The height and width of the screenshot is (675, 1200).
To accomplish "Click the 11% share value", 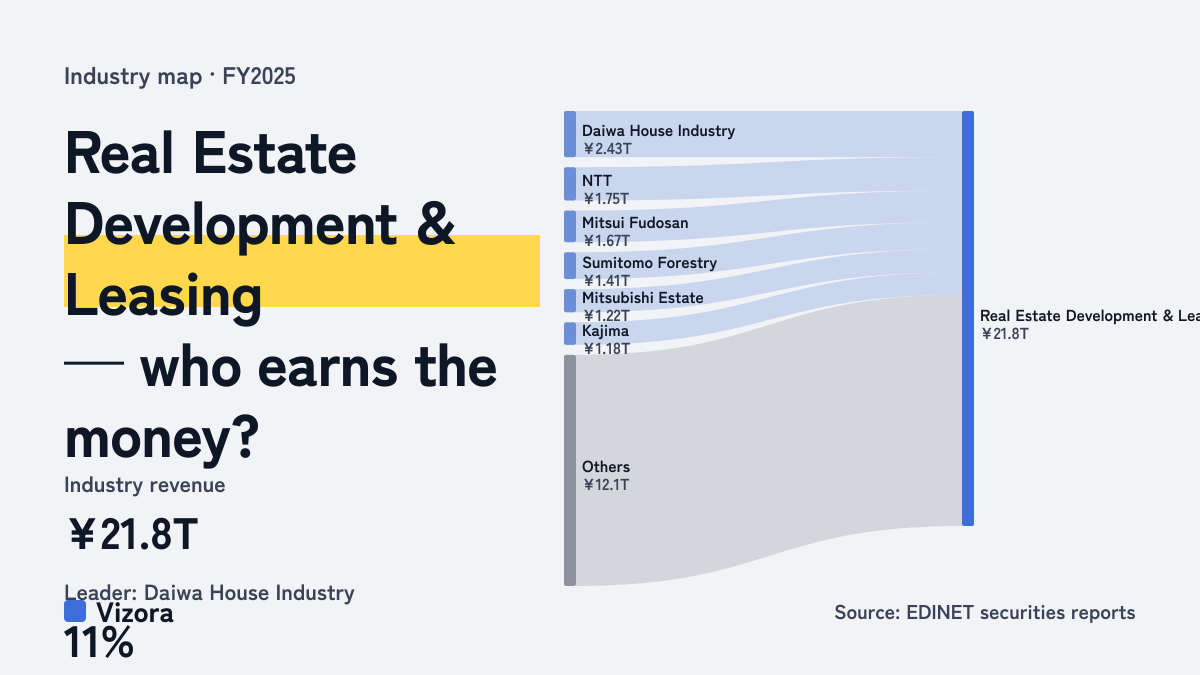I will 98,643.
